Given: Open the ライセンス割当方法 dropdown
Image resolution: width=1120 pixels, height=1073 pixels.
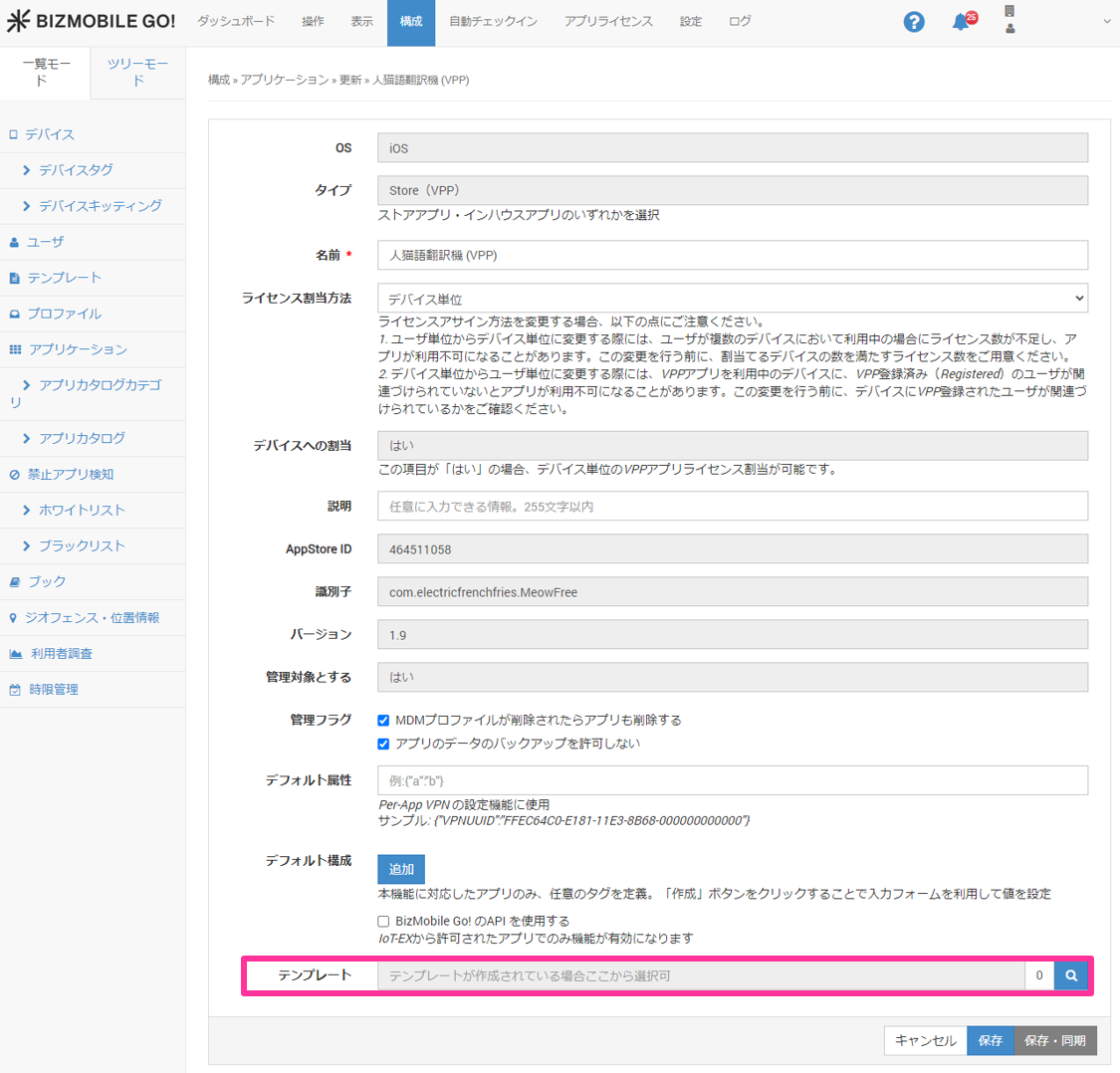Looking at the screenshot, I should (x=732, y=299).
